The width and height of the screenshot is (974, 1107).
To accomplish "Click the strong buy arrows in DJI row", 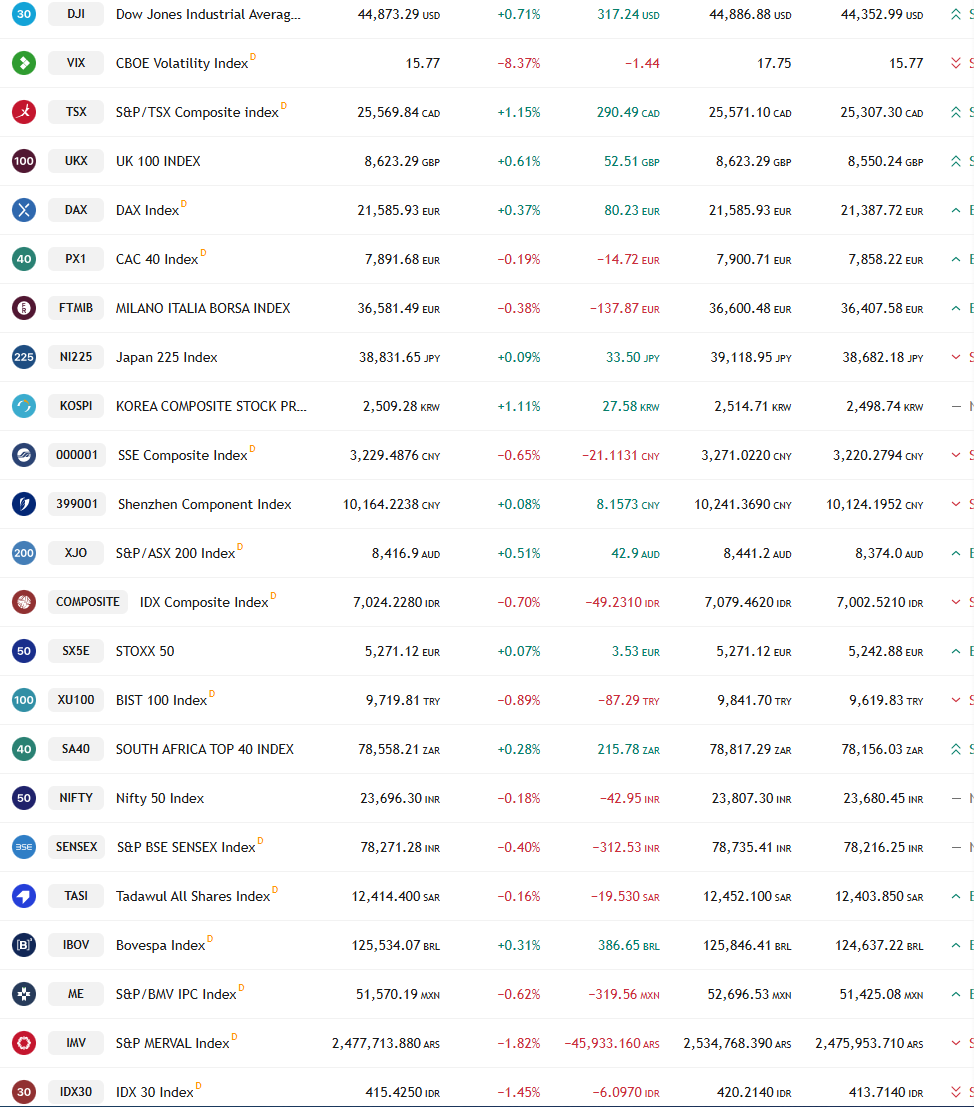I will [956, 14].
